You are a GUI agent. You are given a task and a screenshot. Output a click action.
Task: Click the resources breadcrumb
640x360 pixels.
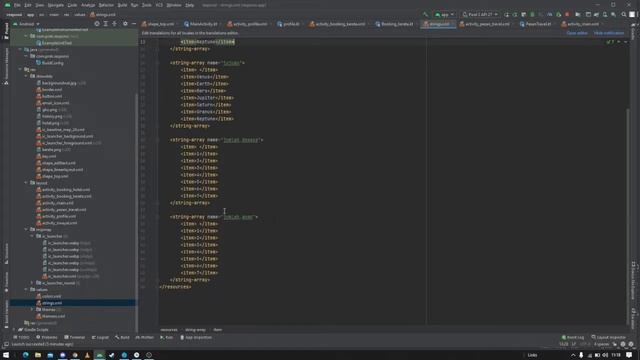coord(169,330)
